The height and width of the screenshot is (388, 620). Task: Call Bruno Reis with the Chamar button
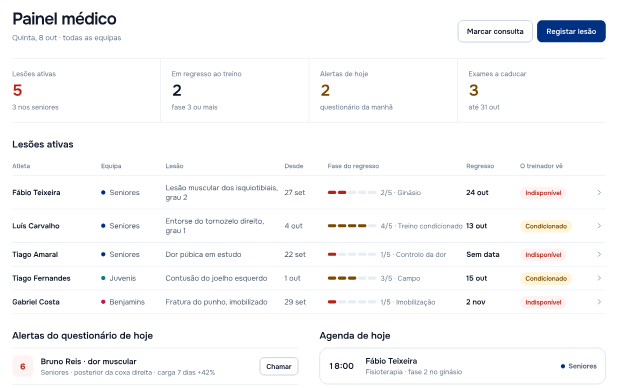(x=279, y=366)
